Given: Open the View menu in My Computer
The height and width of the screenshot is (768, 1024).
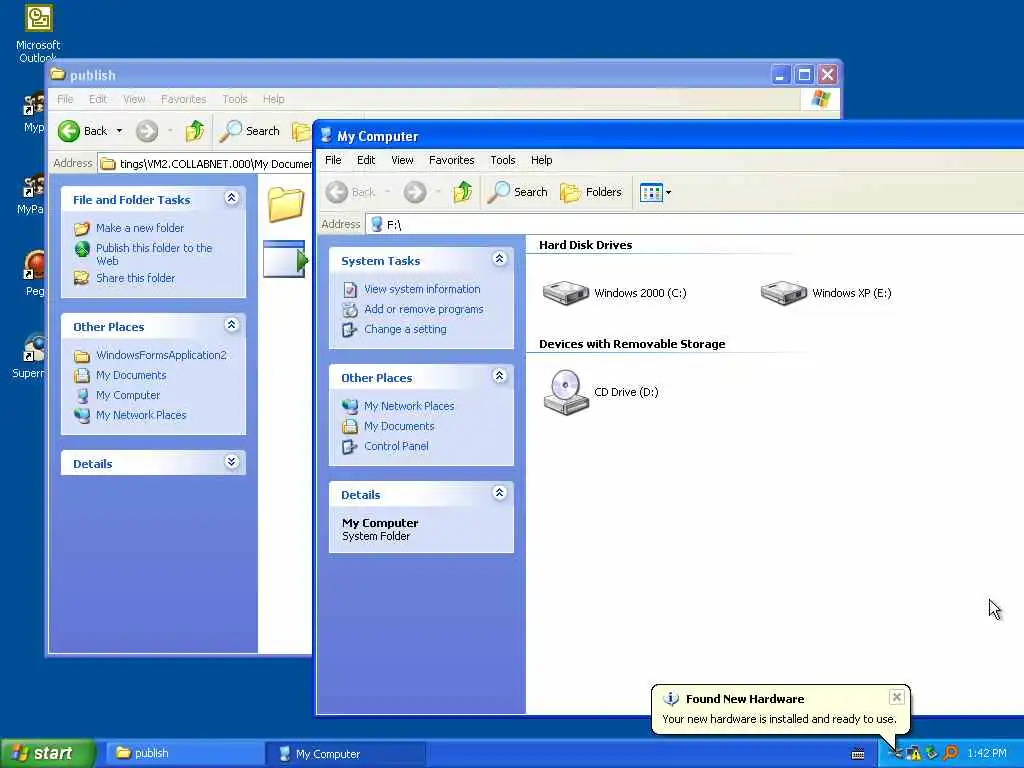Looking at the screenshot, I should point(402,160).
